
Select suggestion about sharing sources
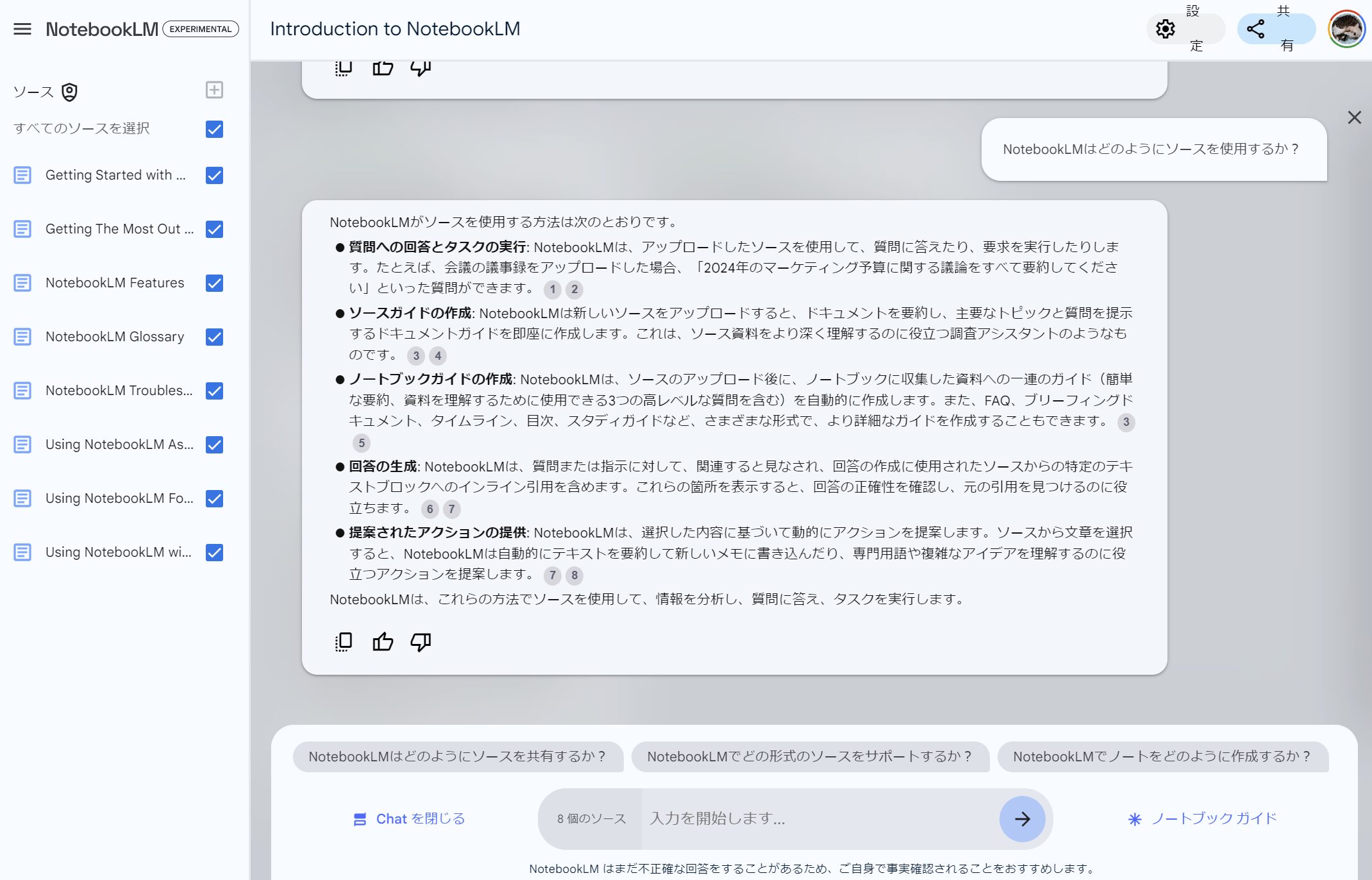(x=458, y=757)
